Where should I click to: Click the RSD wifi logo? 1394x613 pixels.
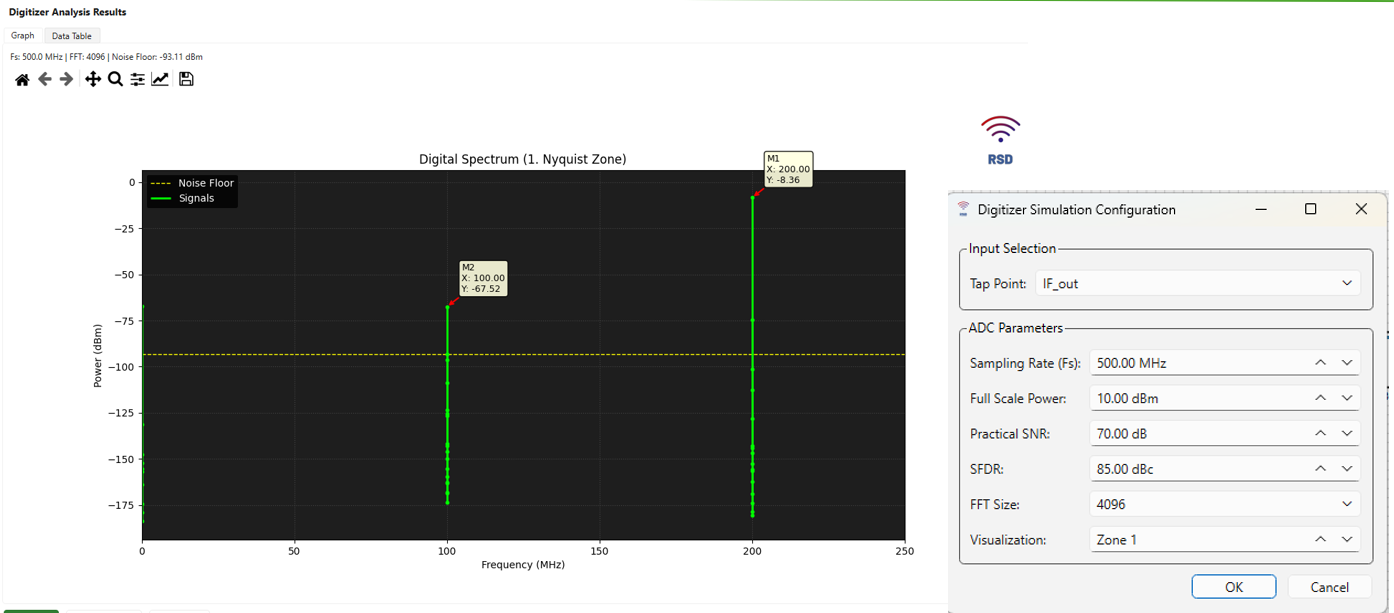click(x=1000, y=140)
